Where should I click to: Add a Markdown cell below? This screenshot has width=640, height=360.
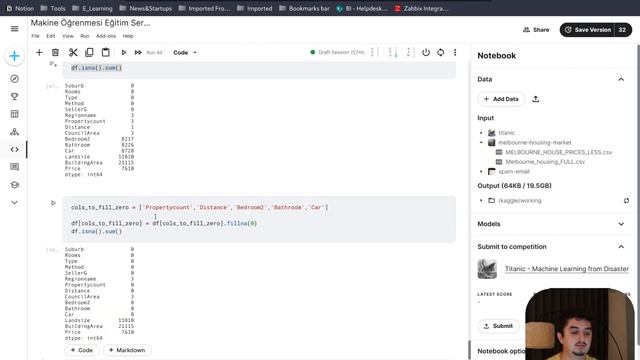127,350
